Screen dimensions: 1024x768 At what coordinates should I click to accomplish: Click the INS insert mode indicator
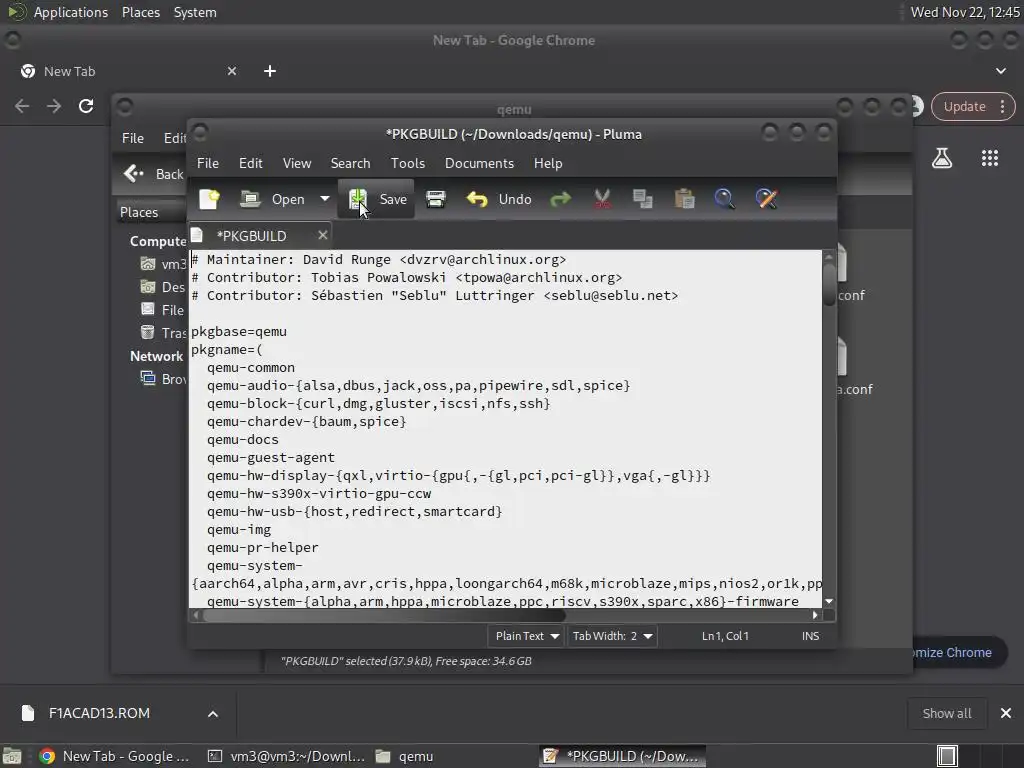[x=810, y=636]
